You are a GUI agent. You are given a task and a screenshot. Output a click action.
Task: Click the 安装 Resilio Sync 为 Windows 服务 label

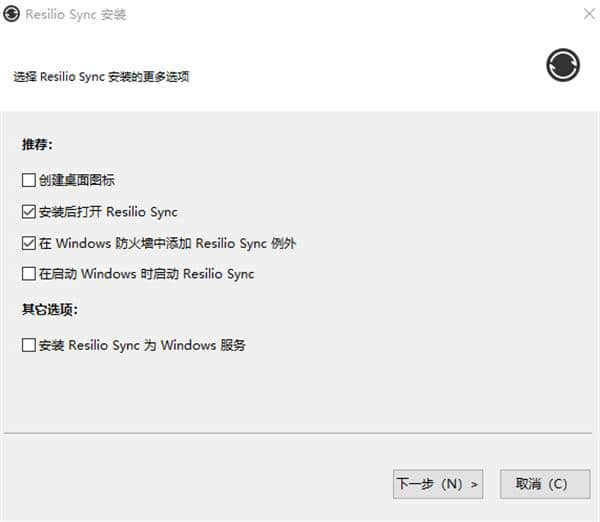coord(142,345)
